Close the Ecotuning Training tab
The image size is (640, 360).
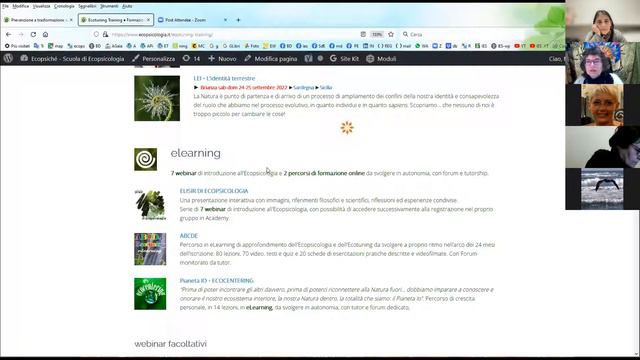tap(148, 20)
